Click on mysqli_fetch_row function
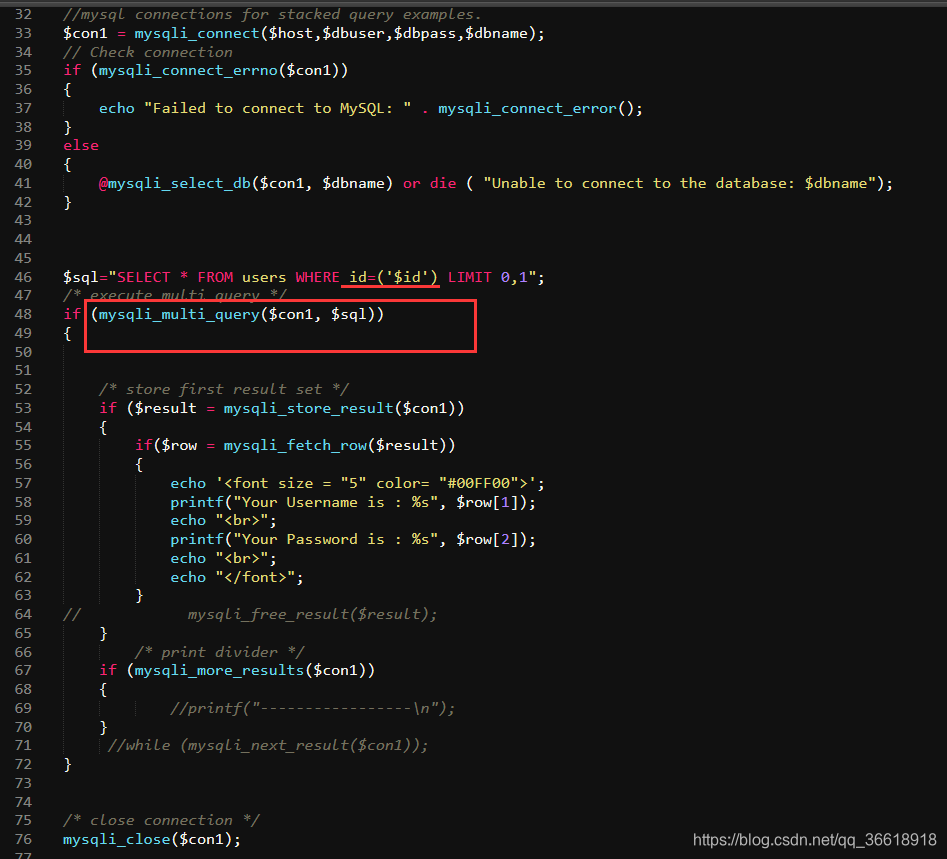This screenshot has width=947, height=859. 295,446
